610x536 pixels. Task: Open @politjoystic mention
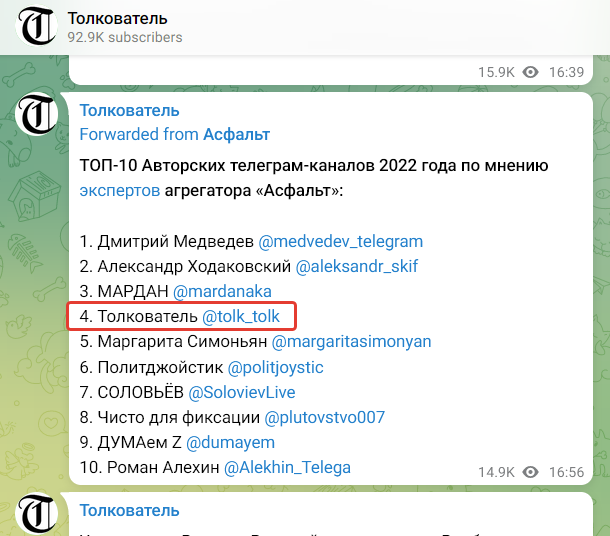coord(275,367)
